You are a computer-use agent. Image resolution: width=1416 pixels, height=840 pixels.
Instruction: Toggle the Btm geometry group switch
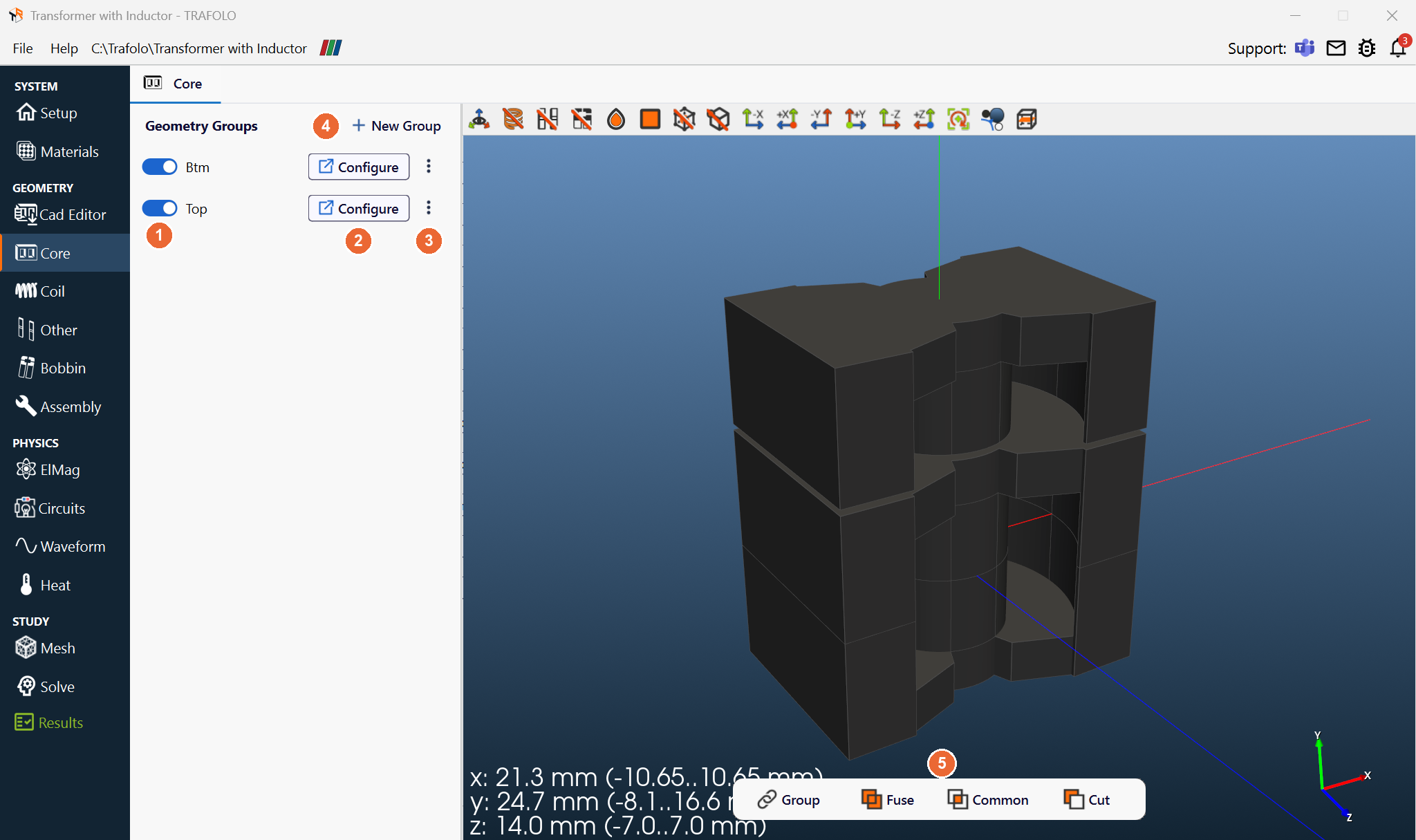coord(160,167)
